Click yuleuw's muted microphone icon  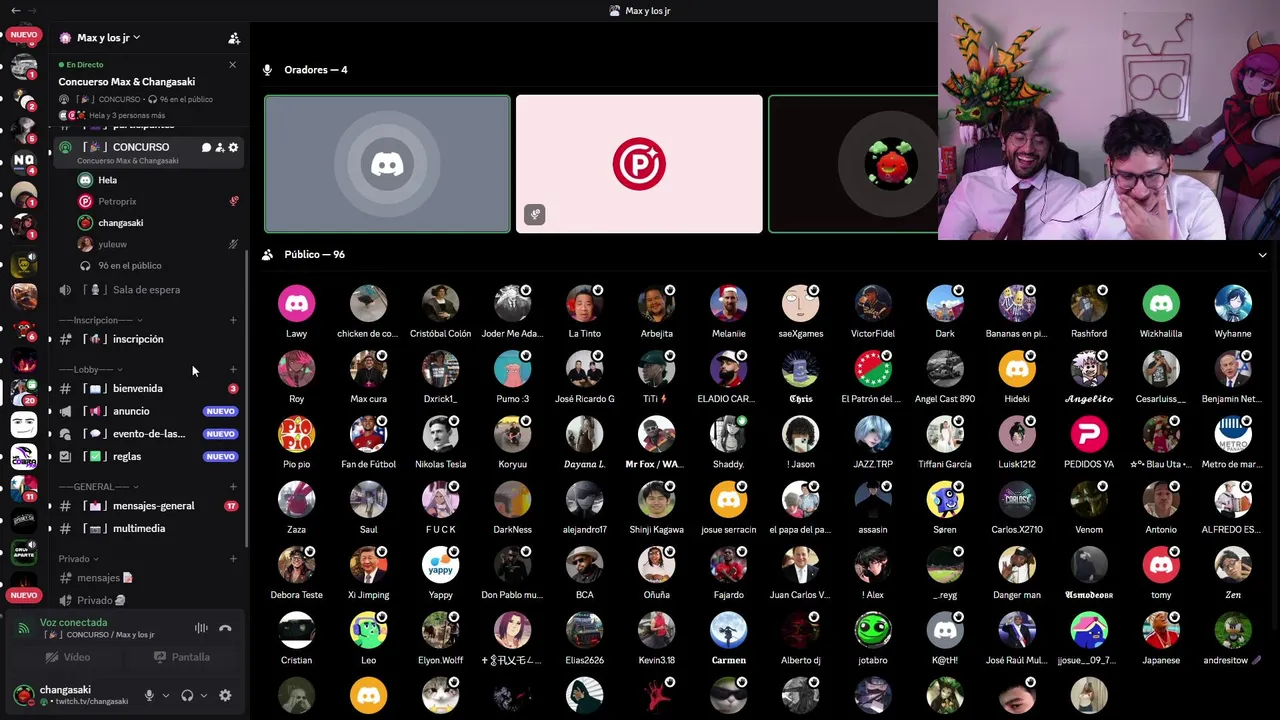tap(234, 244)
